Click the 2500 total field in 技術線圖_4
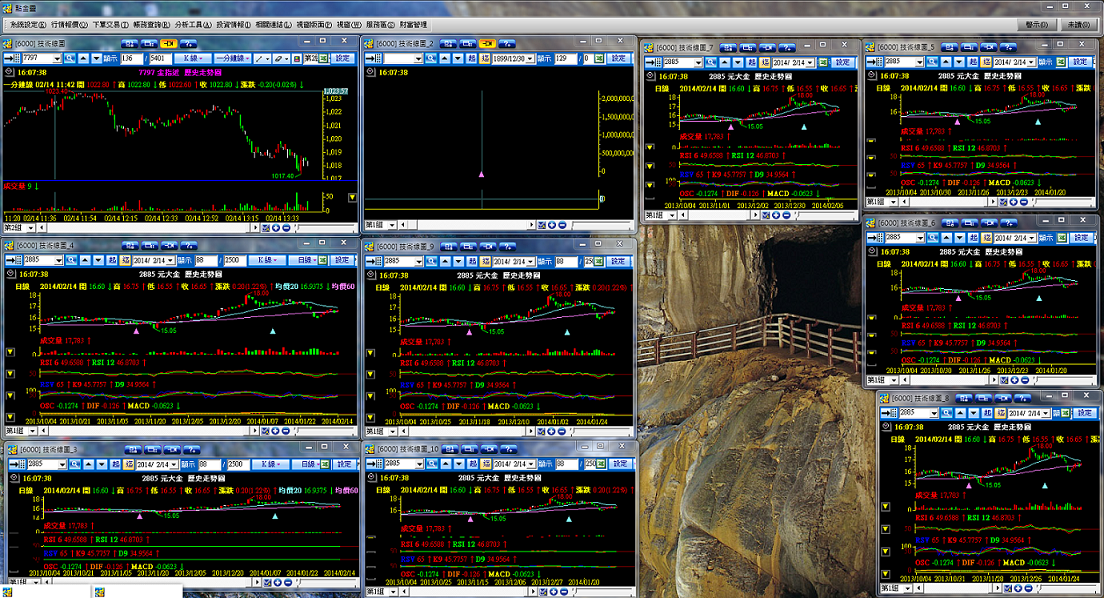 click(235, 260)
